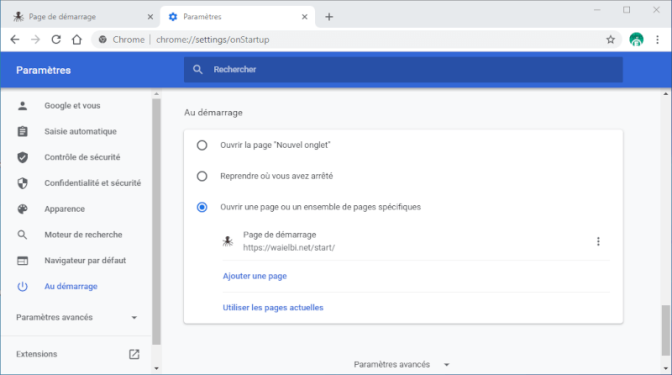
Task: Click the Rechercher settings search field
Action: click(403, 69)
